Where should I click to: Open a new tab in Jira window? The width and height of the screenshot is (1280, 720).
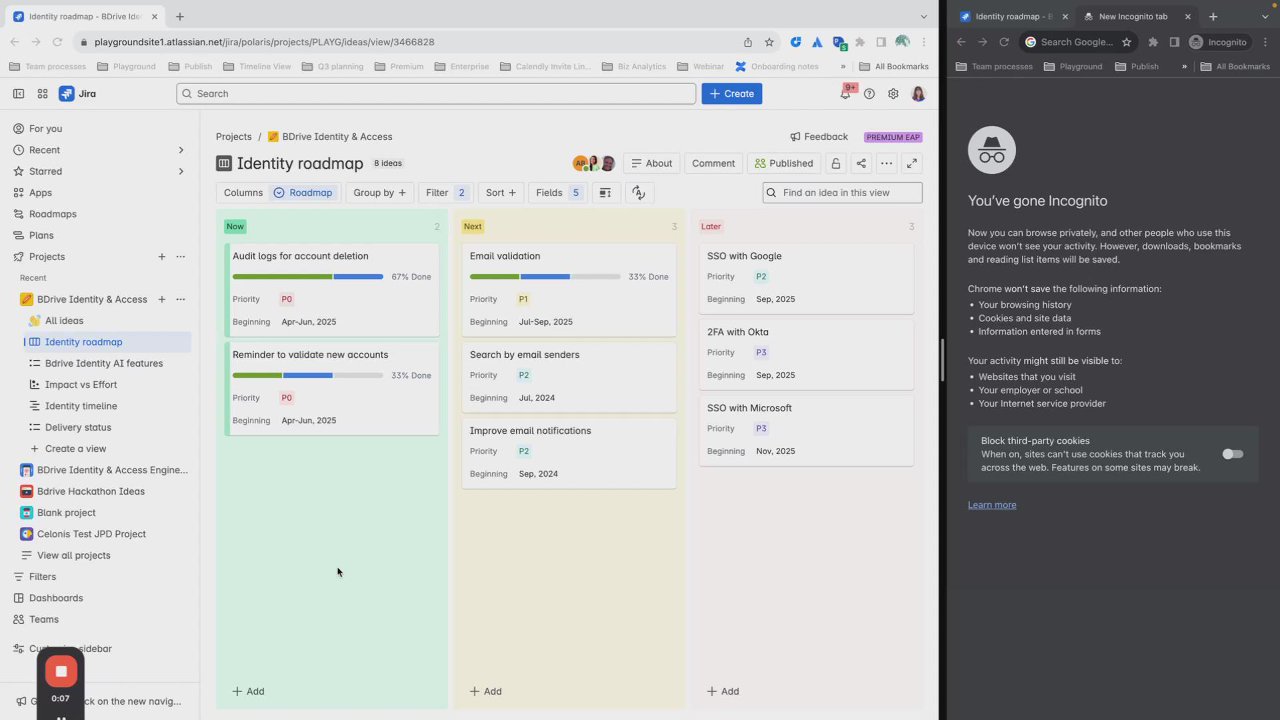click(x=180, y=16)
